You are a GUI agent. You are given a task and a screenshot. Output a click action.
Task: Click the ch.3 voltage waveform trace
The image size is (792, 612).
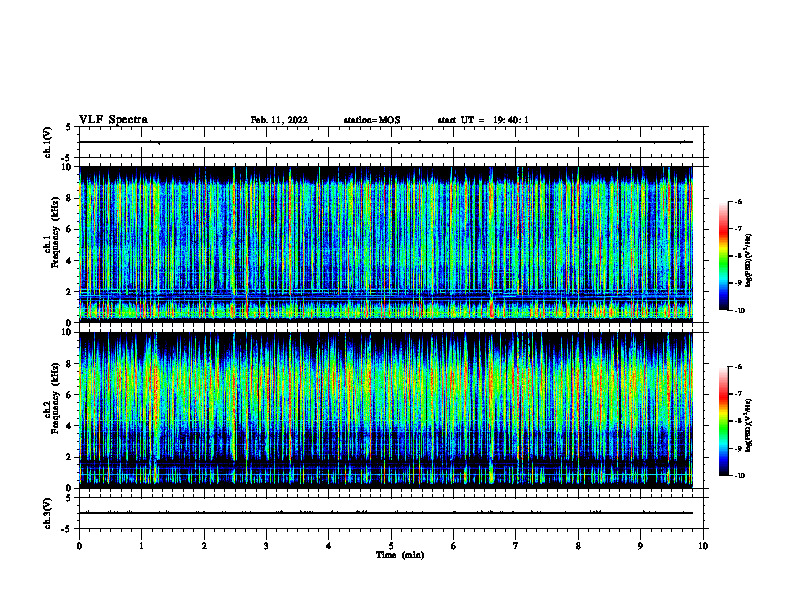(x=386, y=513)
